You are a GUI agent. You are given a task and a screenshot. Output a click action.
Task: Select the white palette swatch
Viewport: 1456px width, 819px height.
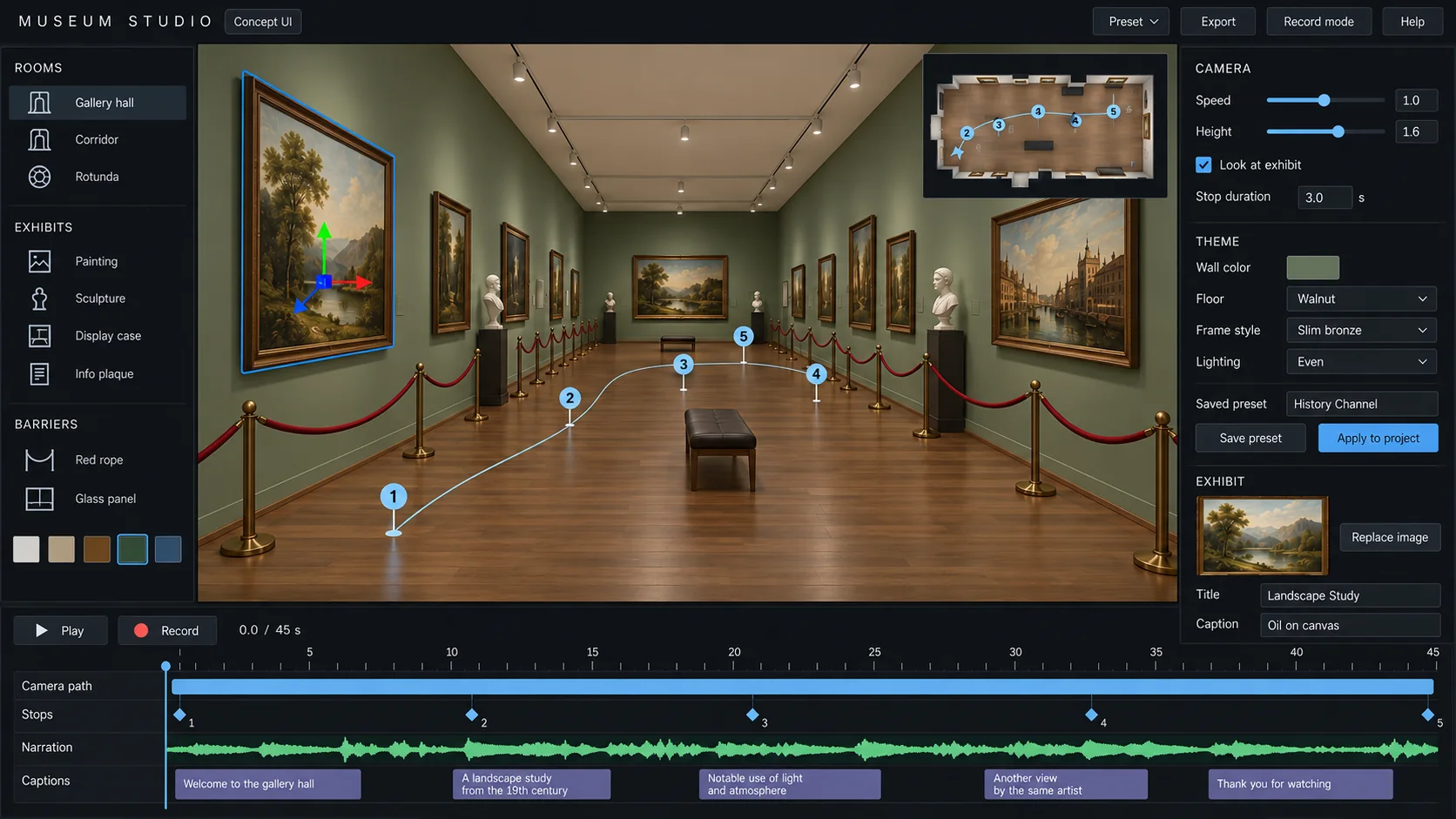point(26,549)
